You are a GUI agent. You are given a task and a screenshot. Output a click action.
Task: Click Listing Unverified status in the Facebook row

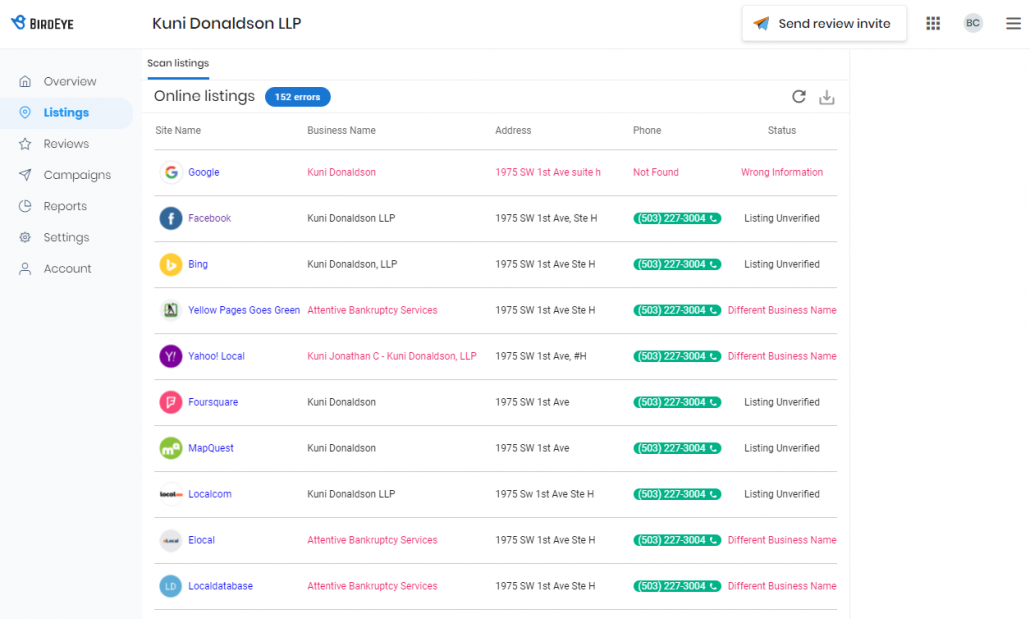(782, 218)
